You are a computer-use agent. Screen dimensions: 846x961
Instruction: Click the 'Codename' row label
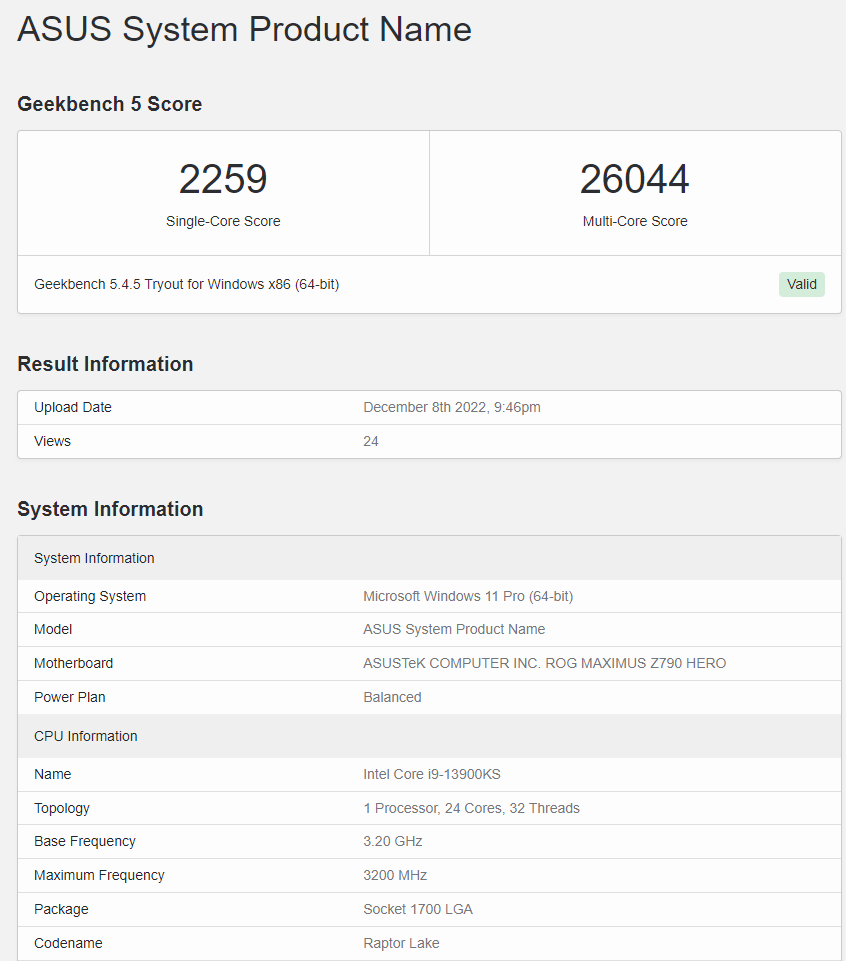coord(68,943)
